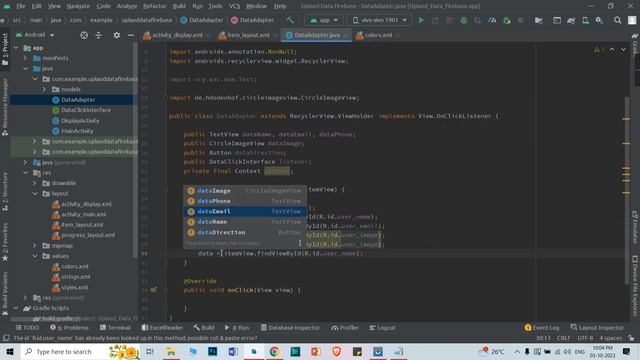
Task: Open Project panel settings gear
Action: tap(117, 35)
